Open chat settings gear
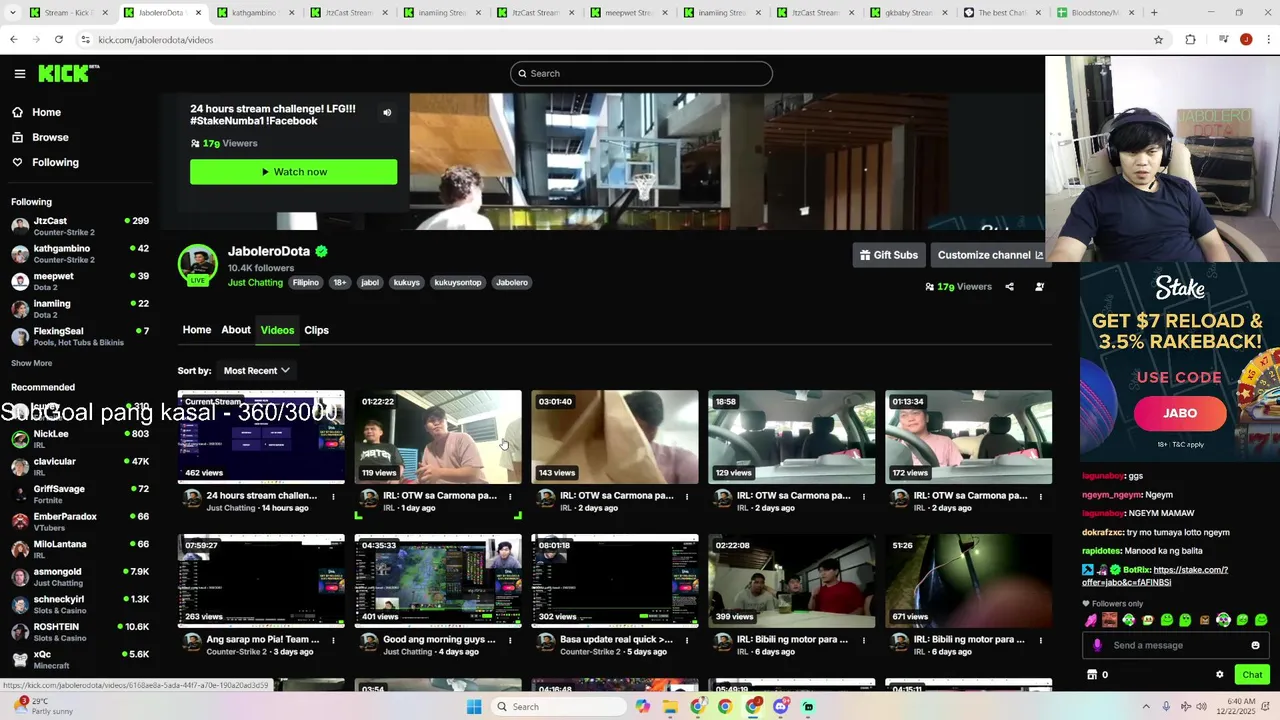The image size is (1280, 720). click(x=1219, y=675)
